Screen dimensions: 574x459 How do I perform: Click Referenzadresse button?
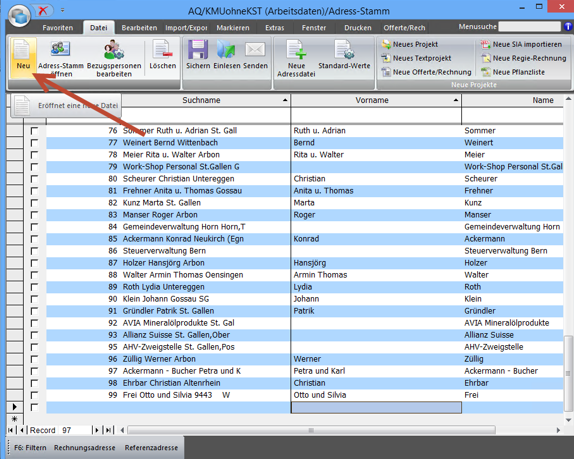pos(151,448)
